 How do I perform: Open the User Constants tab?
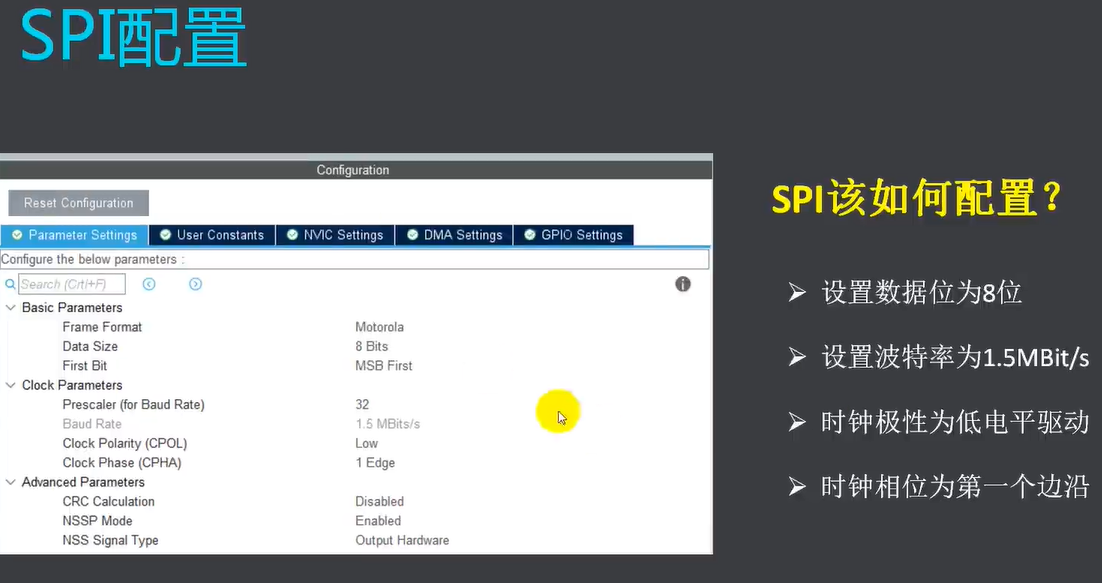(212, 235)
